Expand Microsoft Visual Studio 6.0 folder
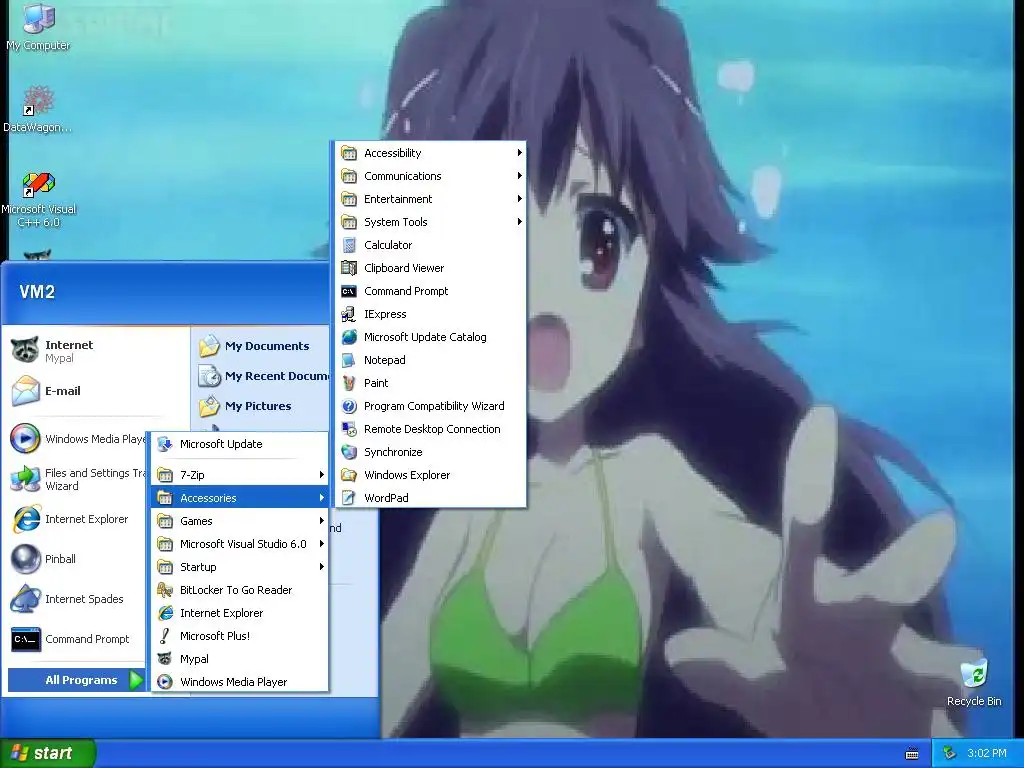1024x768 pixels. 239,544
